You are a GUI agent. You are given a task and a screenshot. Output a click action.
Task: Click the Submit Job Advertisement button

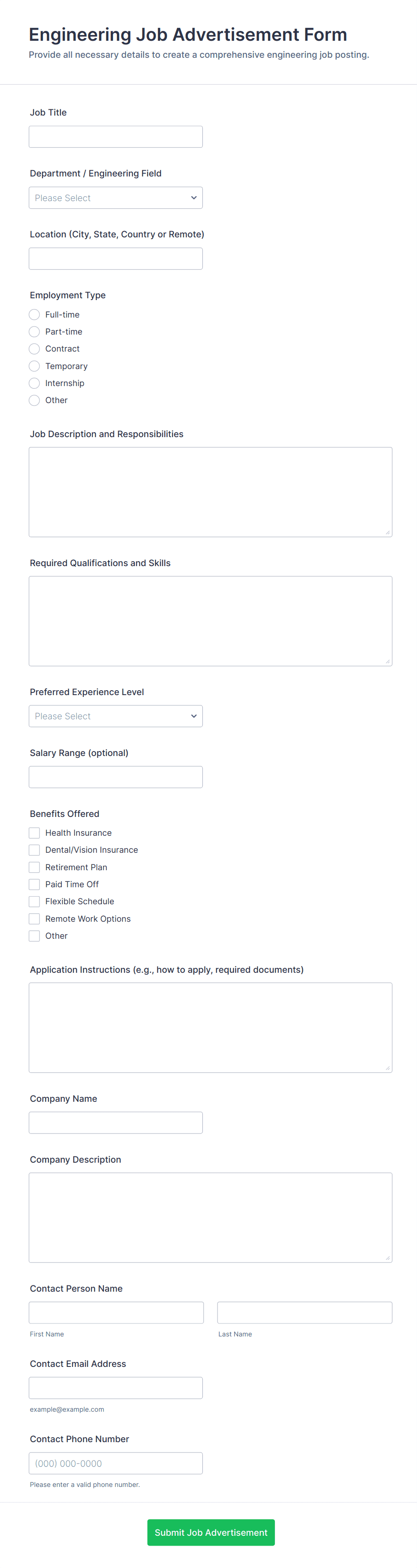211,1532
